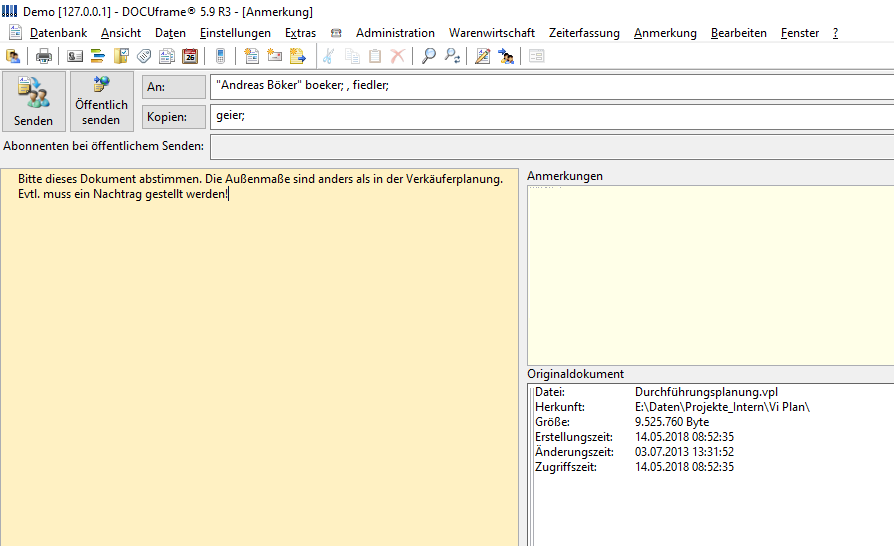
Task: Click the DOCUframe app icon in title bar
Action: (9, 11)
